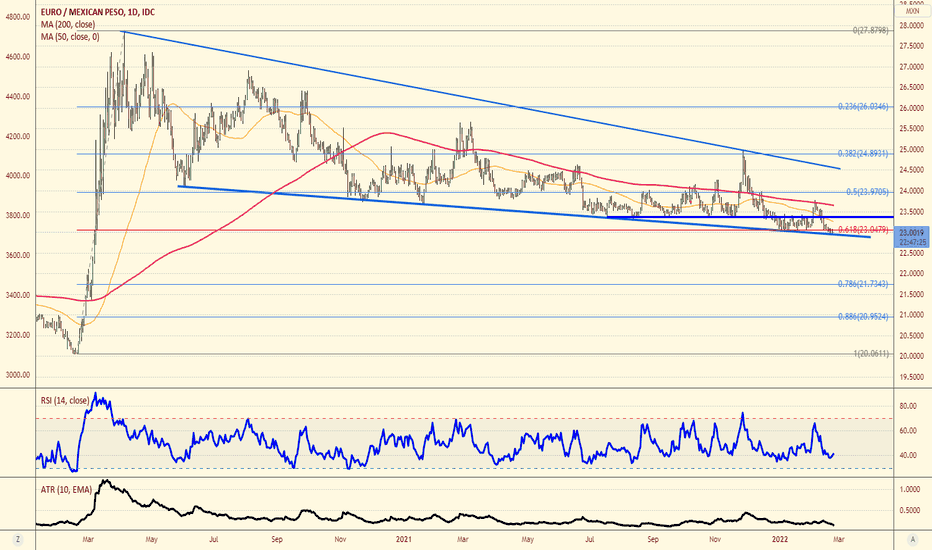Click the 80.00 RSI scale label
932x550 pixels.
click(x=908, y=406)
